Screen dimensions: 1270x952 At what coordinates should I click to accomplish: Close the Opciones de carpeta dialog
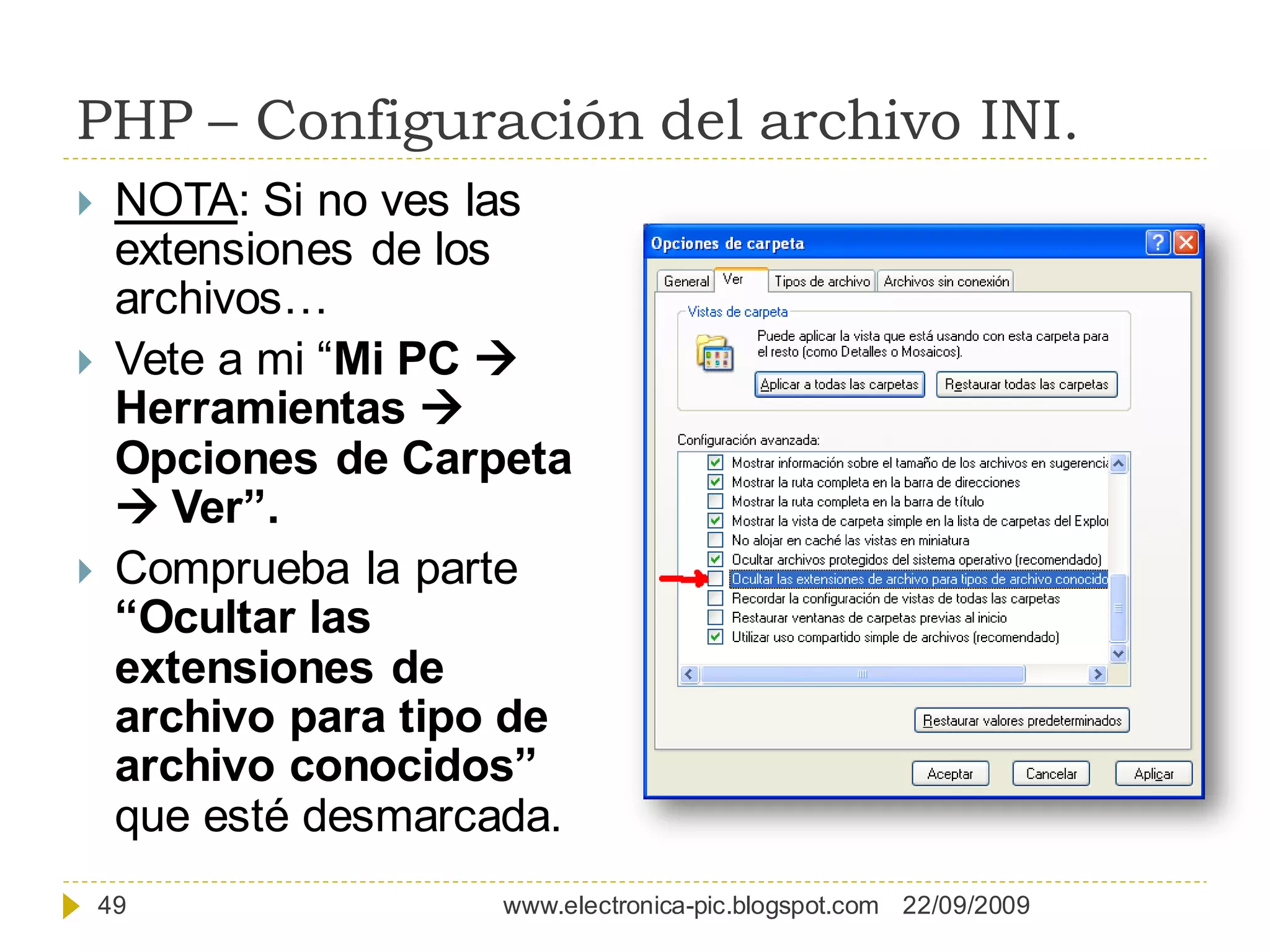tap(1186, 242)
